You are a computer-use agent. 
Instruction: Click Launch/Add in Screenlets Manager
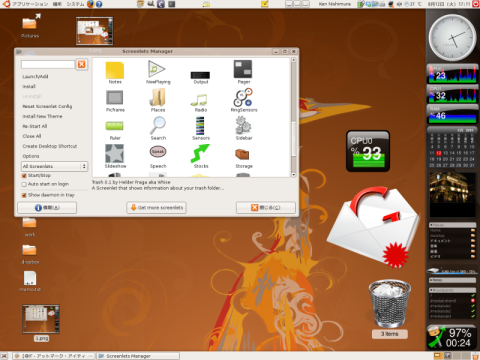click(x=35, y=77)
